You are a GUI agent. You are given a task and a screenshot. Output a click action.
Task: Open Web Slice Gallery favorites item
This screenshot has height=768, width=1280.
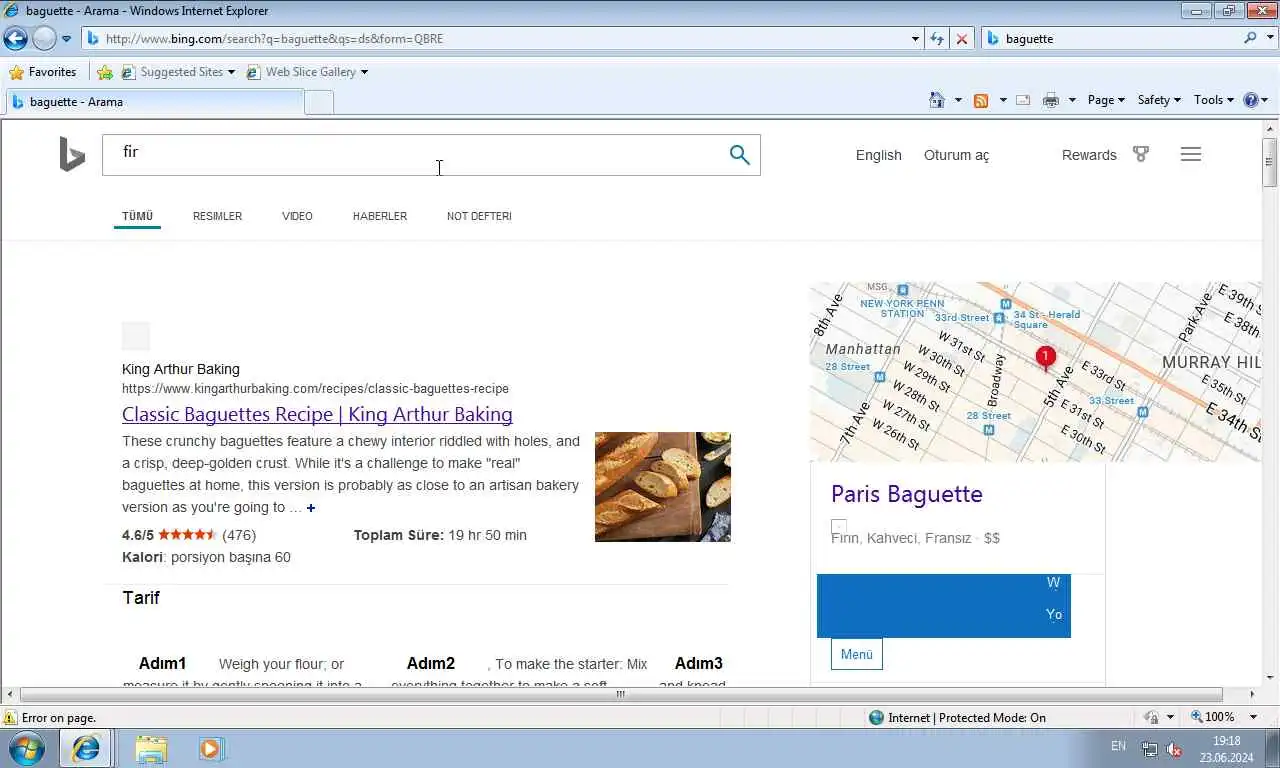coord(307,72)
